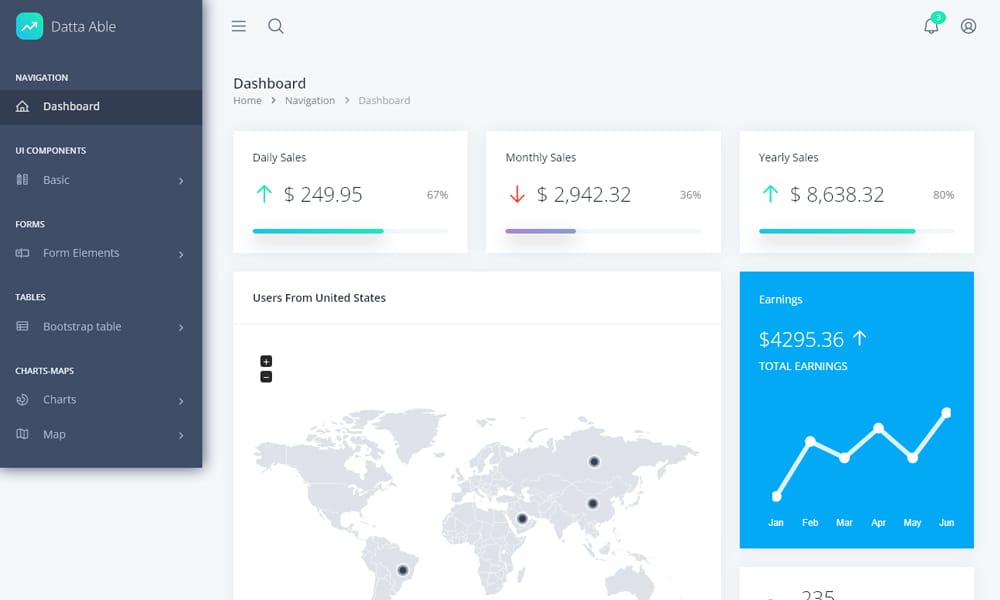The width and height of the screenshot is (1000, 600).
Task: Click the Dashboard breadcrumb item
Action: click(x=384, y=100)
